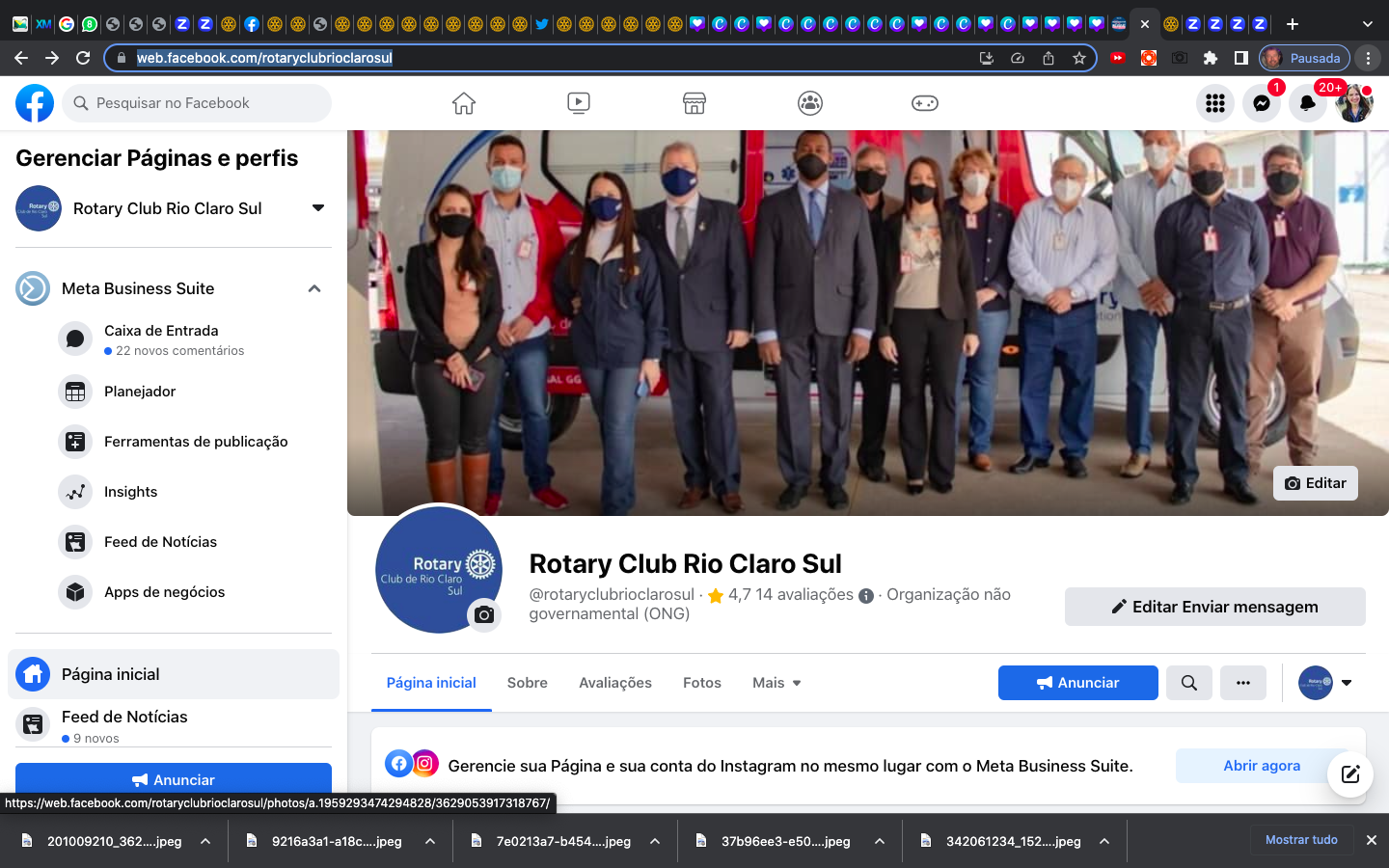The height and width of the screenshot is (868, 1389).
Task: Change the profile picture via camera icon
Action: coord(484,615)
